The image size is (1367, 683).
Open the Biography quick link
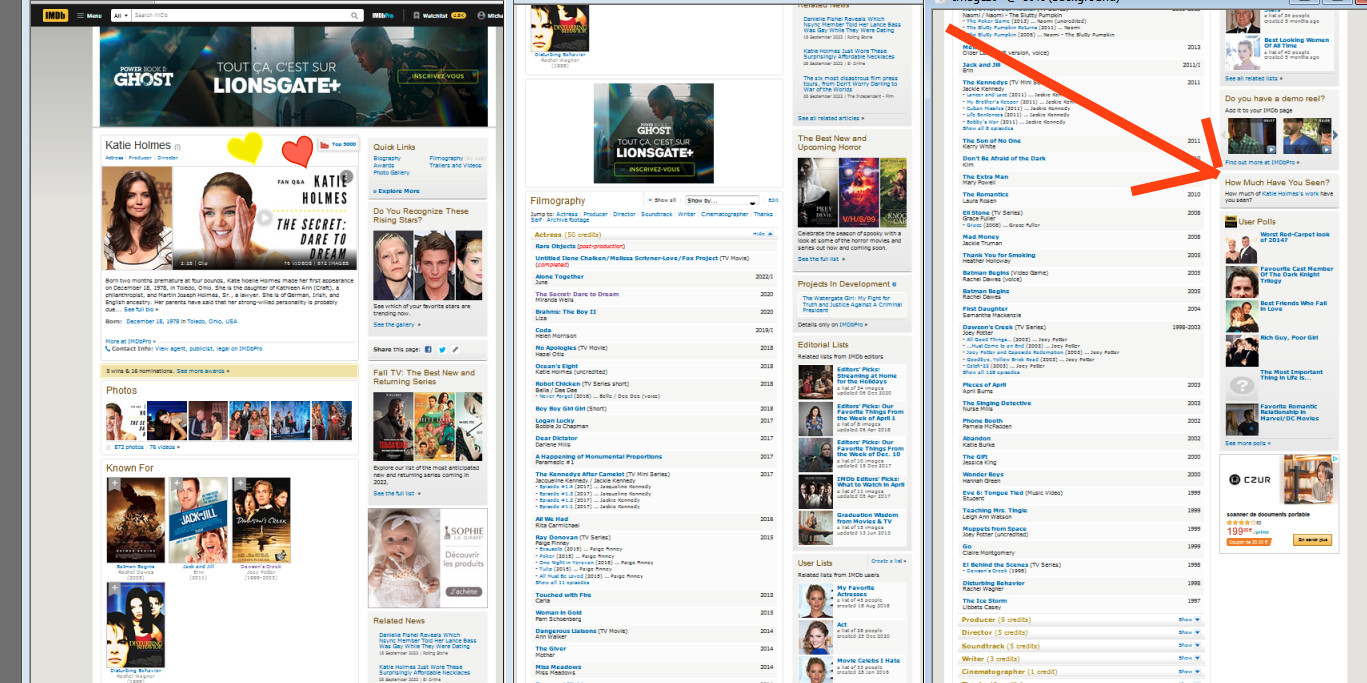click(387, 158)
